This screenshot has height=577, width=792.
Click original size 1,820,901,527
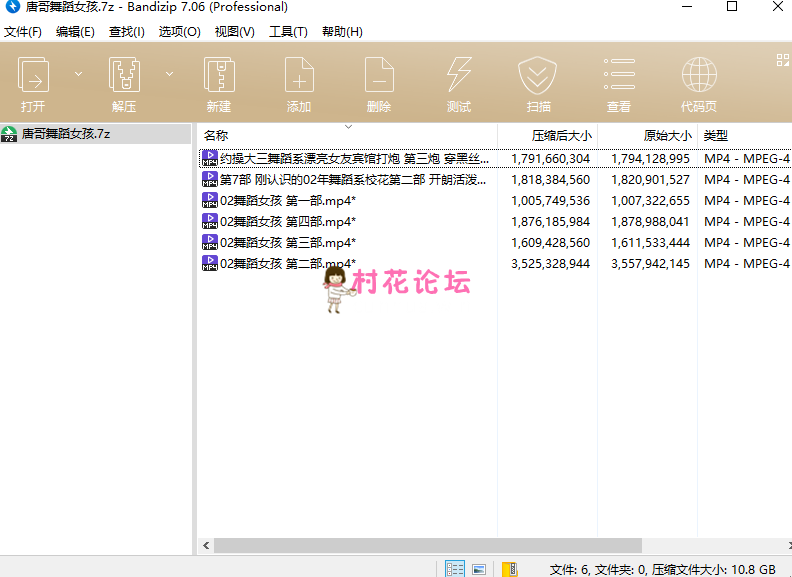coord(651,180)
